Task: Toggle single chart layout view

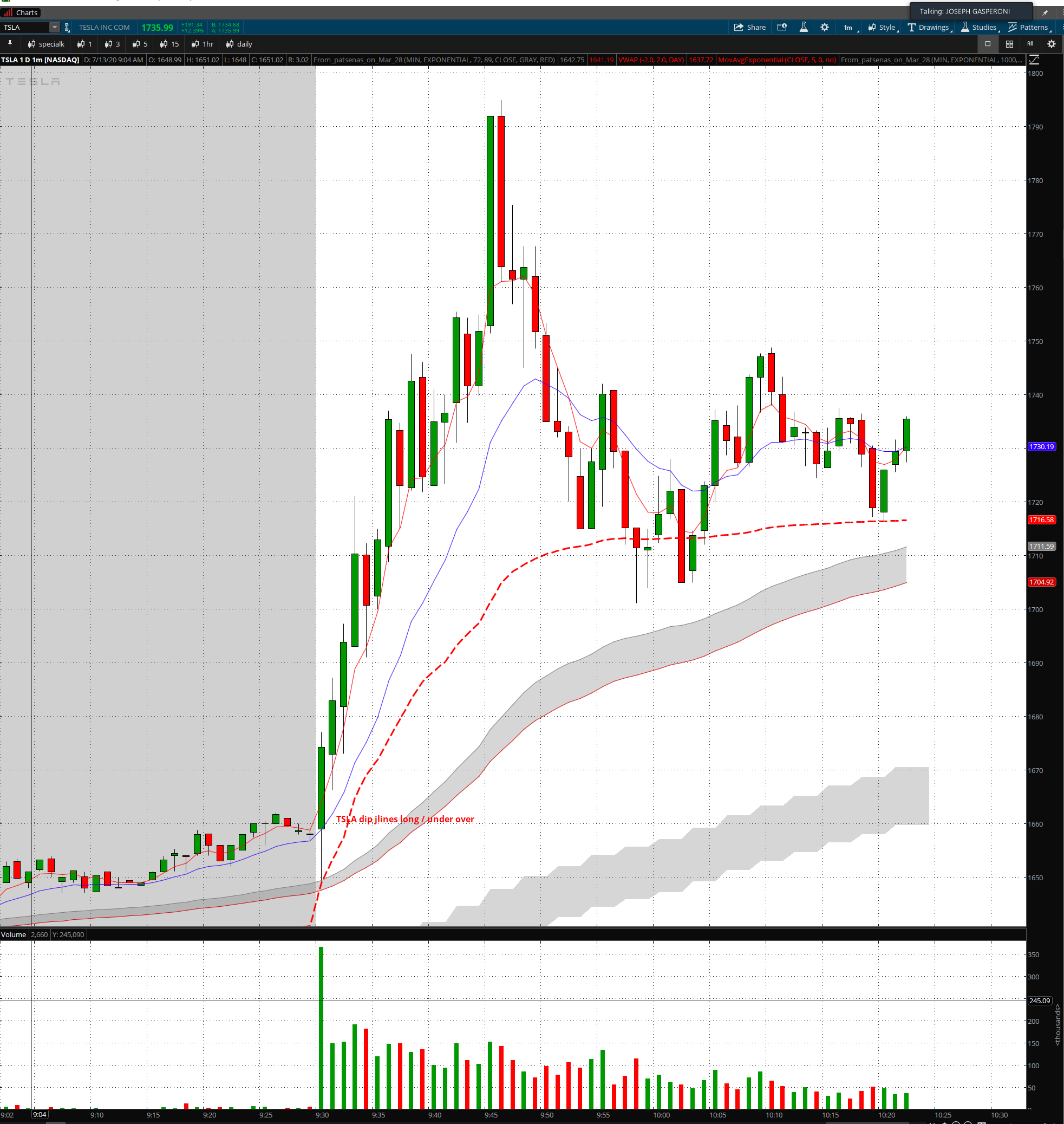Action: (988, 44)
